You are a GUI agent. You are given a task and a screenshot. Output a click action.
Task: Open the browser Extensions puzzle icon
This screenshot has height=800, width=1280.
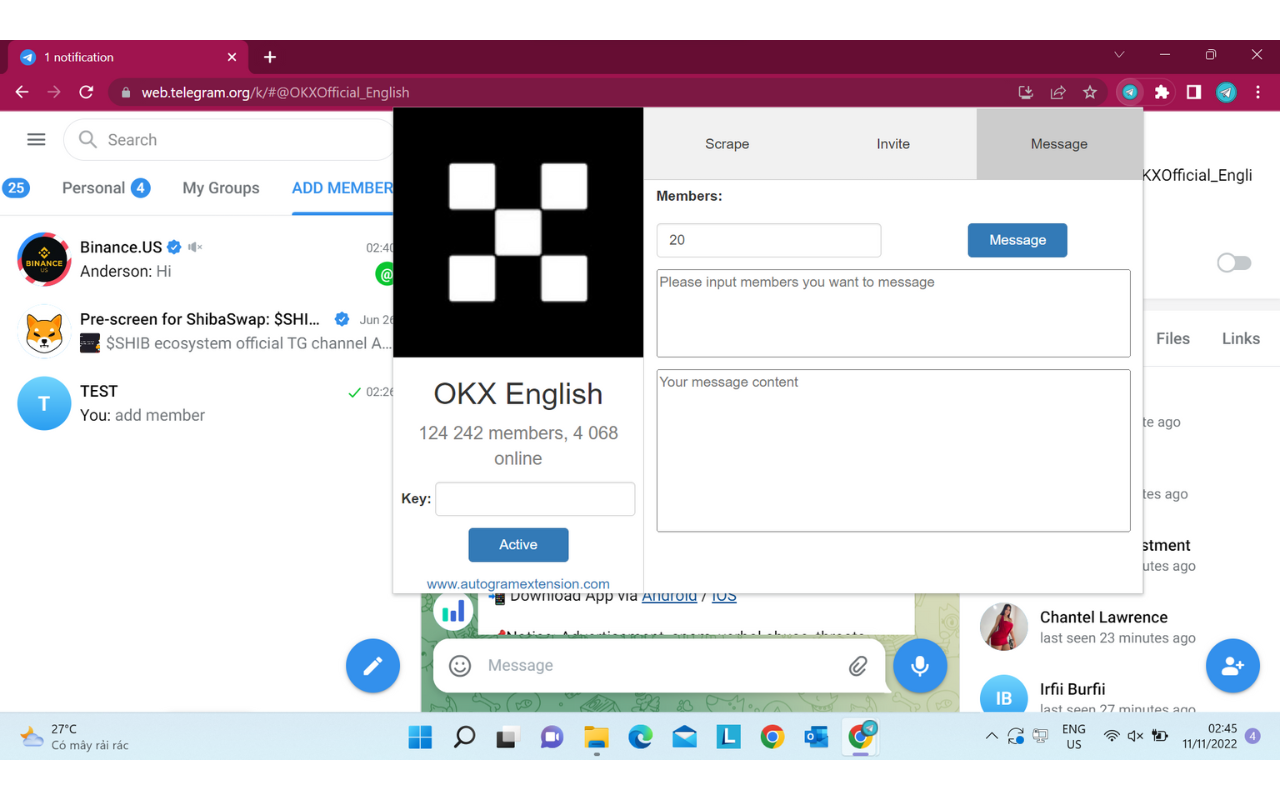point(1162,92)
